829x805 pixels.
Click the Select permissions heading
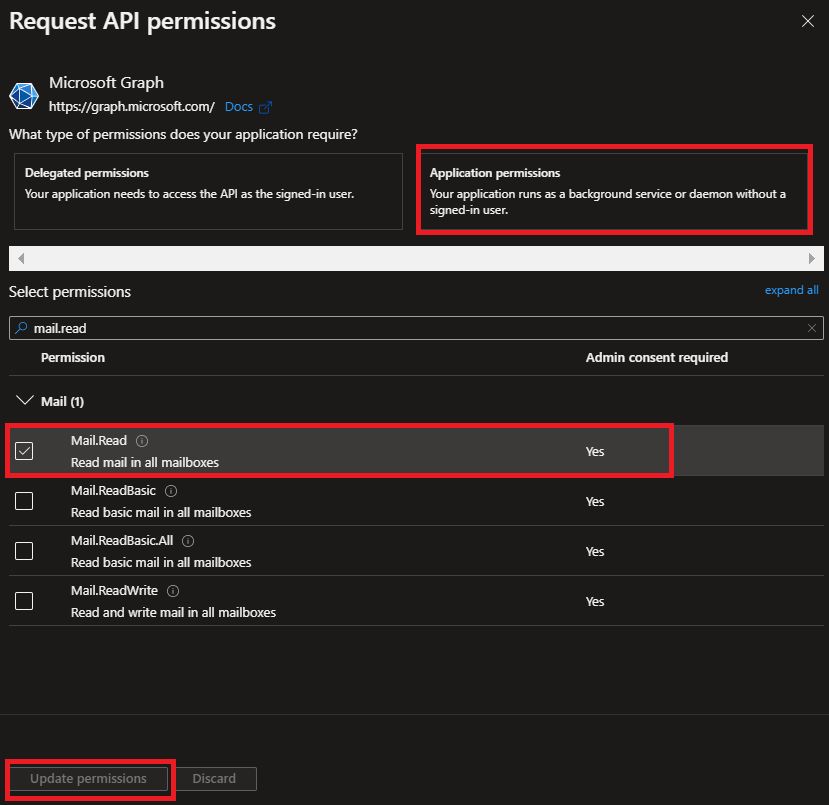(x=70, y=292)
